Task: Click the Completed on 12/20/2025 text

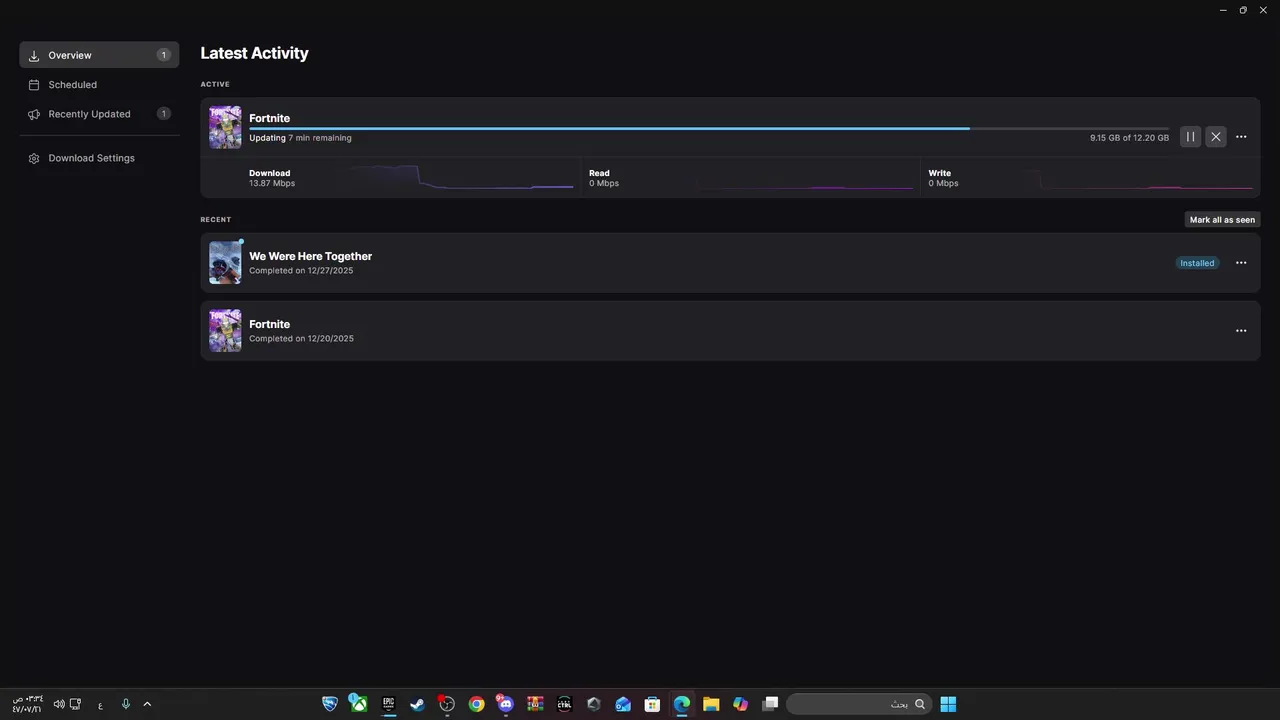Action: 301,339
